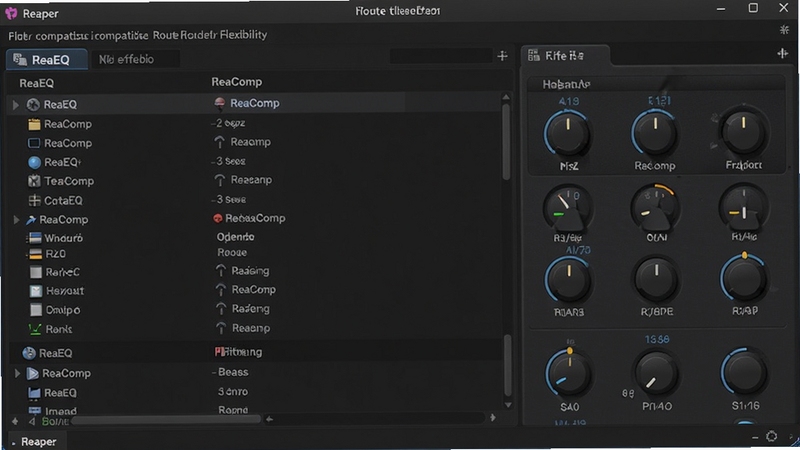The image size is (800, 450).
Task: Click the OtAI knob with the orange arc
Action: point(655,208)
